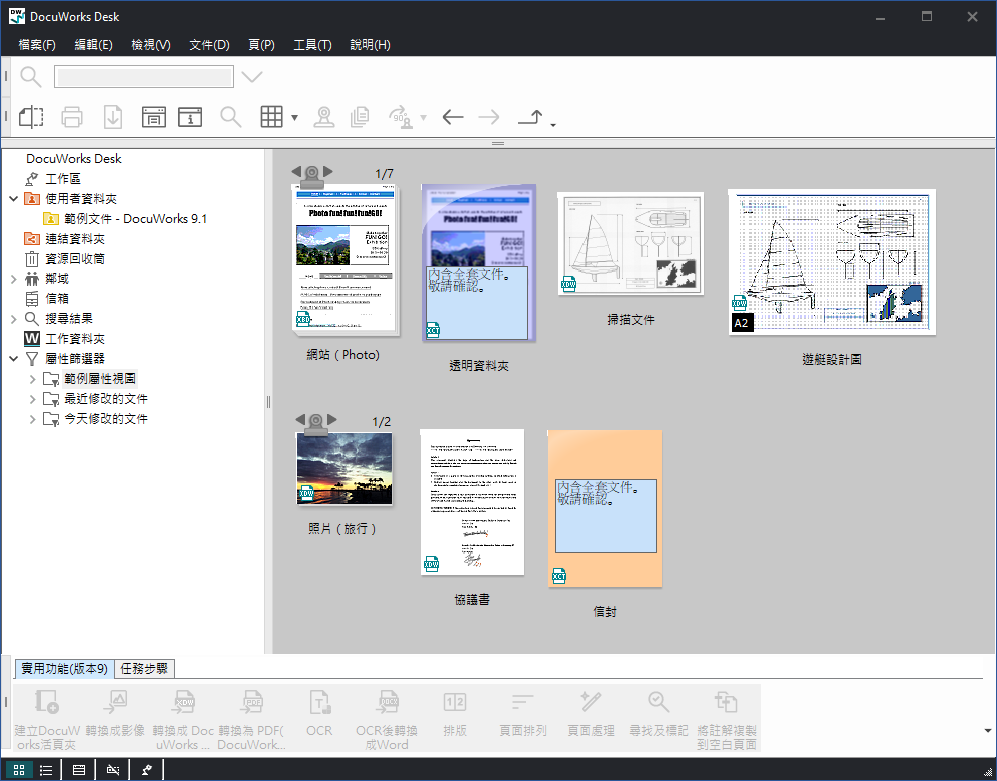Collapse the 屬性篩選器 tree node

[13, 359]
